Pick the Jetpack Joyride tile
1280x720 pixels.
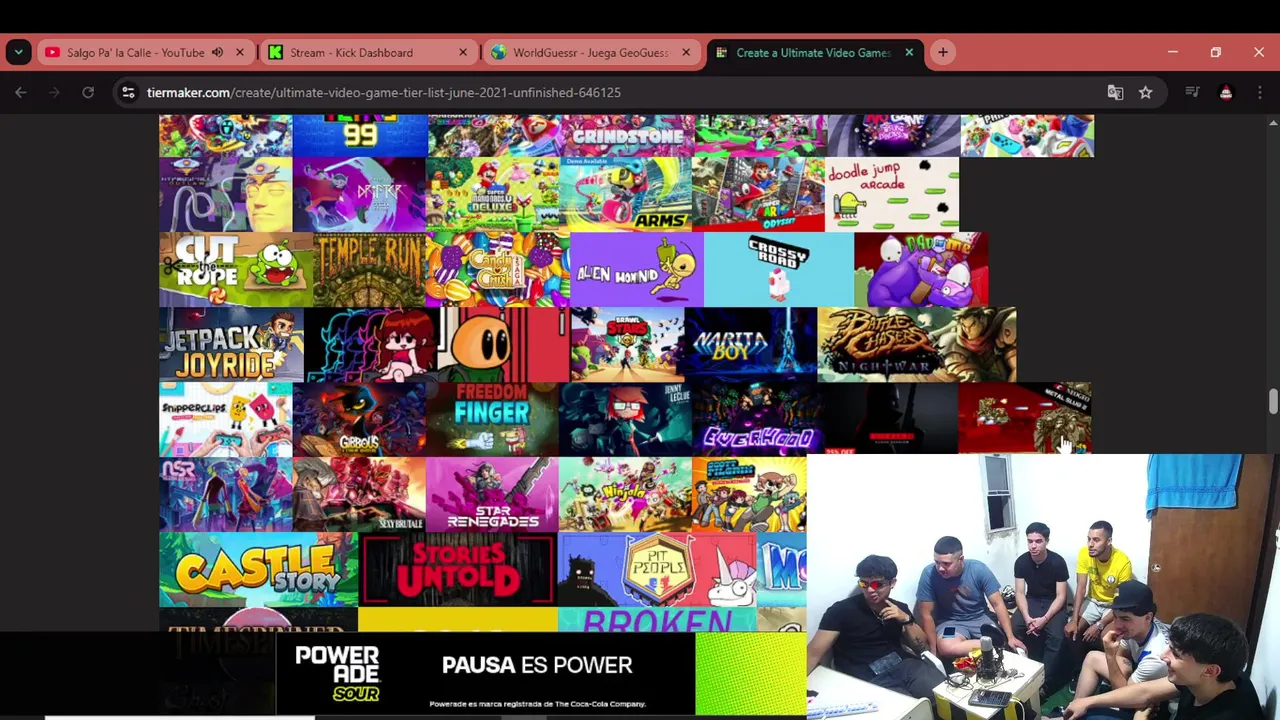(x=231, y=344)
